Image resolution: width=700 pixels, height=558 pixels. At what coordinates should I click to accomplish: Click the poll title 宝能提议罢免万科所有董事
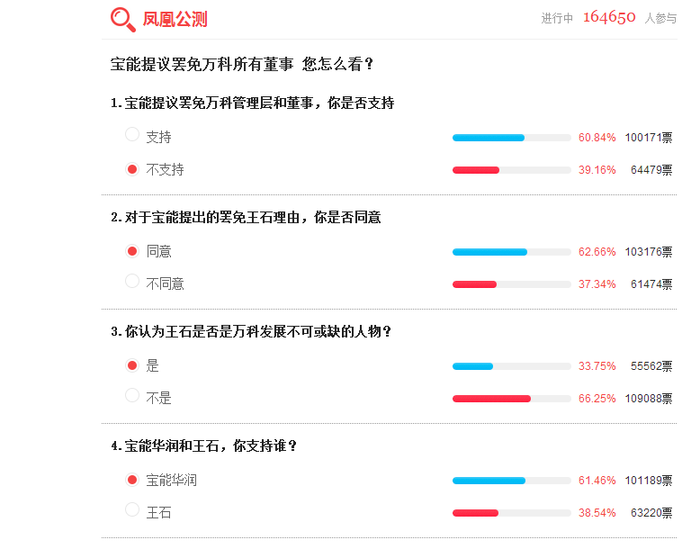pos(202,64)
